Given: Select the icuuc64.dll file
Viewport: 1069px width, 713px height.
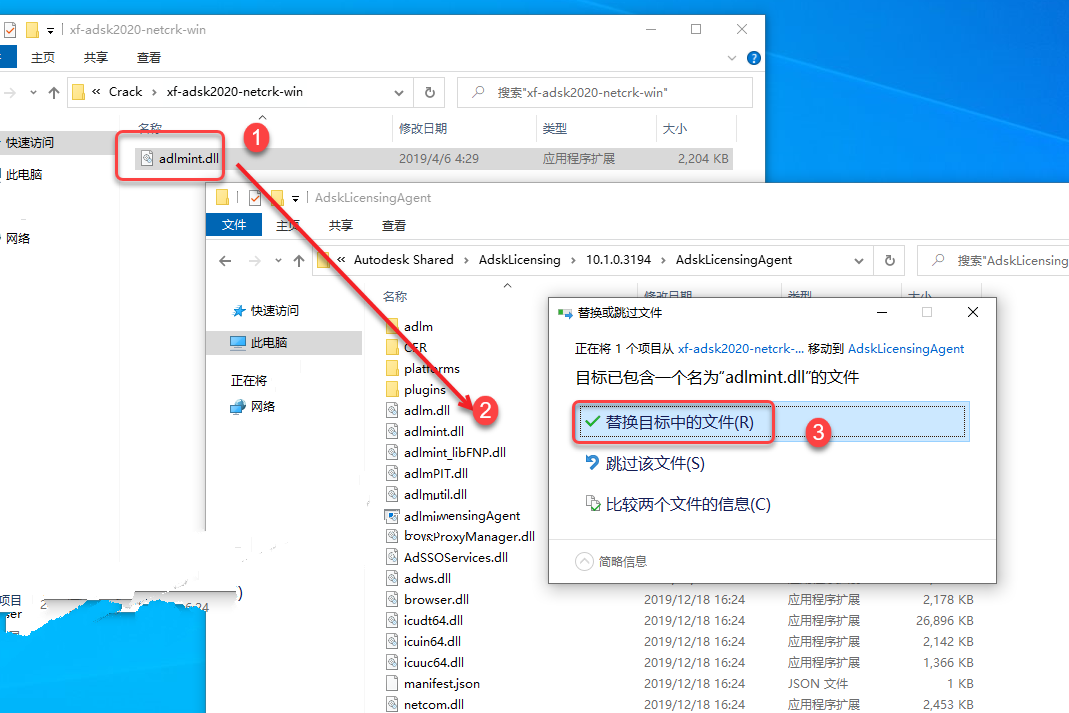Looking at the screenshot, I should [x=434, y=663].
